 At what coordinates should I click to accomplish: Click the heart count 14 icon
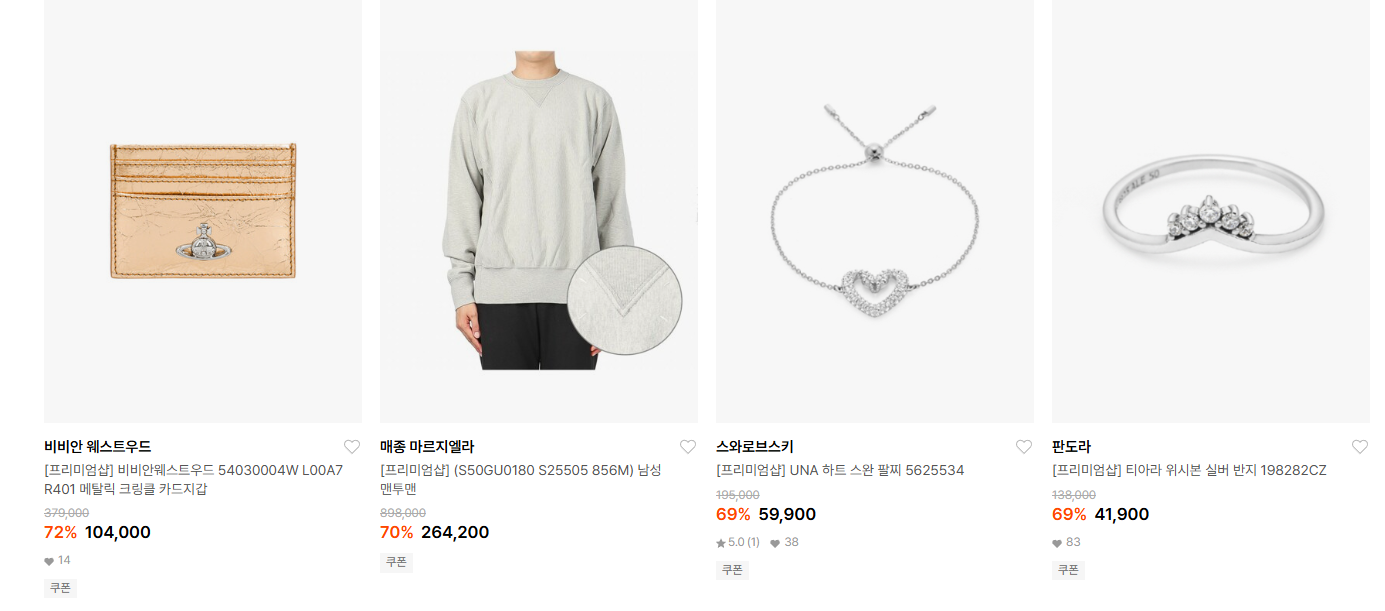(x=49, y=561)
